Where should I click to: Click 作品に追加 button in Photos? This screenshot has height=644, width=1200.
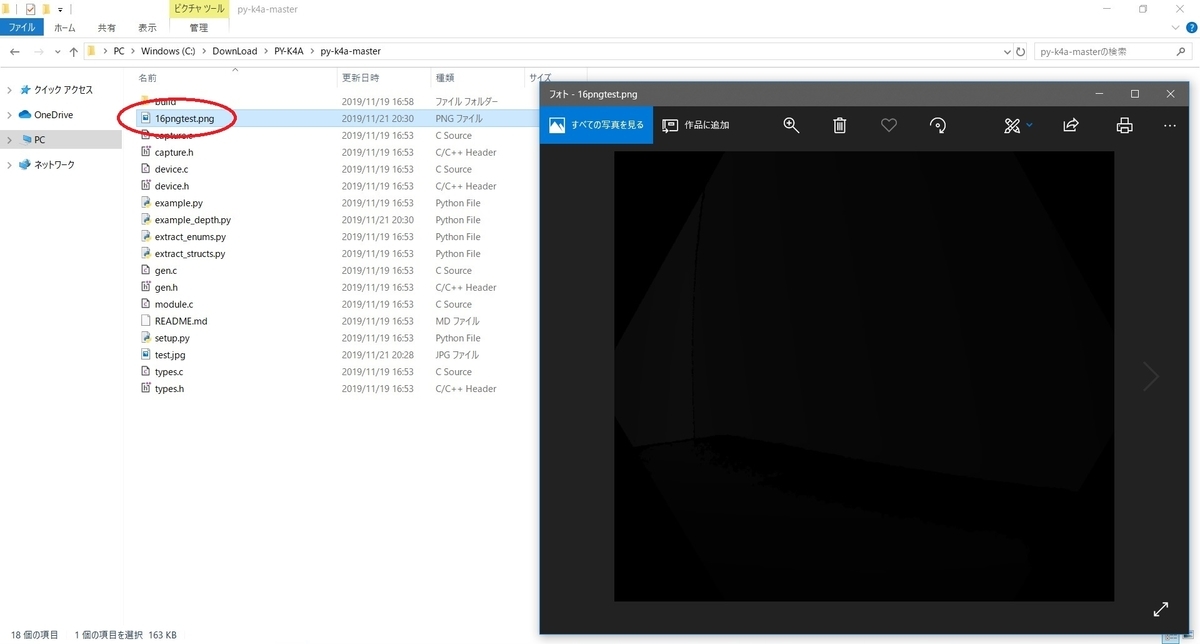[696, 125]
